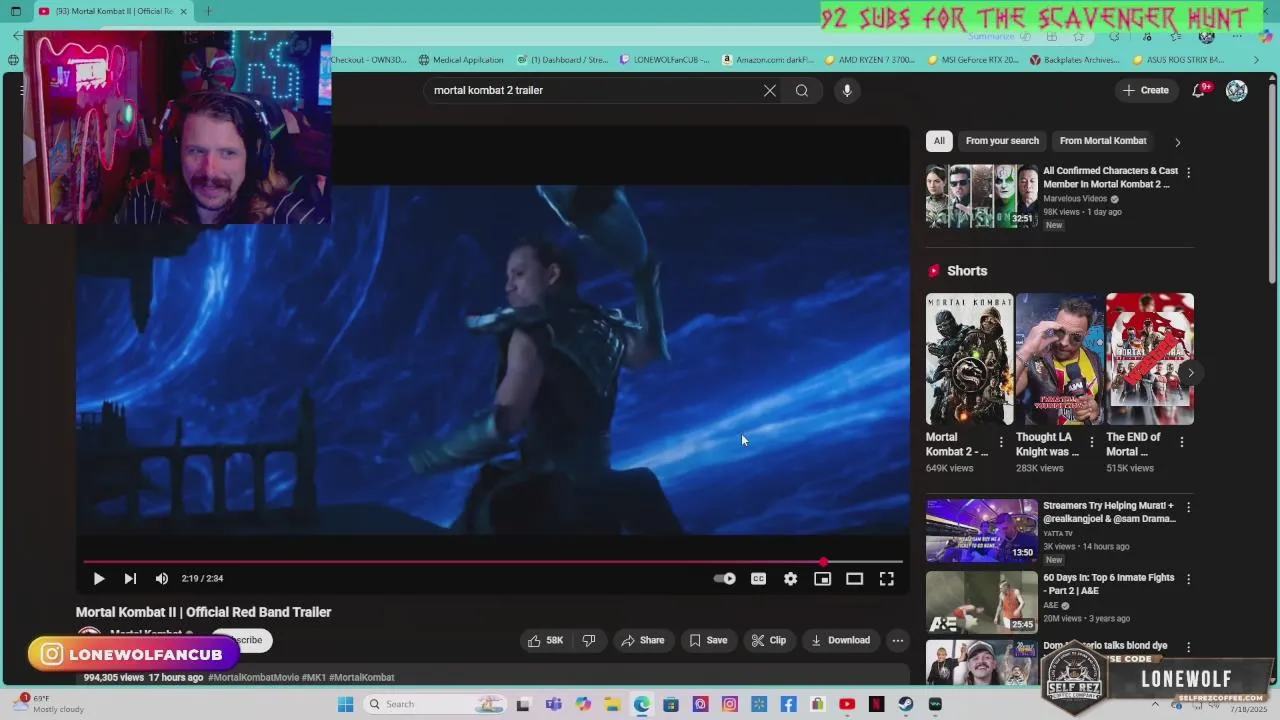
Task: Focus the YouTube search box
Action: 593,90
